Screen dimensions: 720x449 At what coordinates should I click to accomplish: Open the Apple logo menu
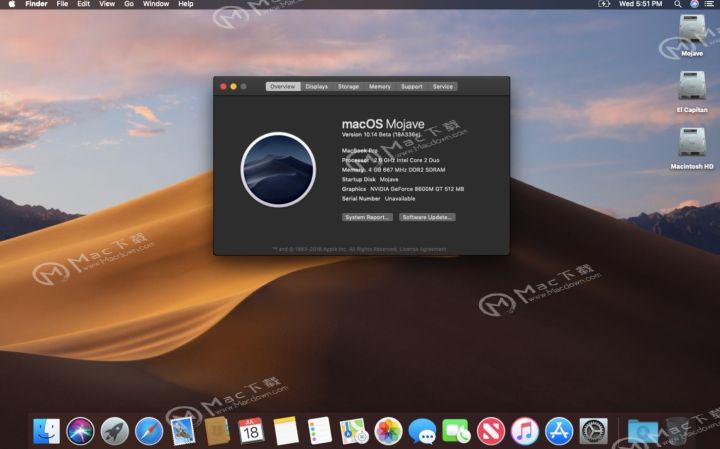click(12, 4)
